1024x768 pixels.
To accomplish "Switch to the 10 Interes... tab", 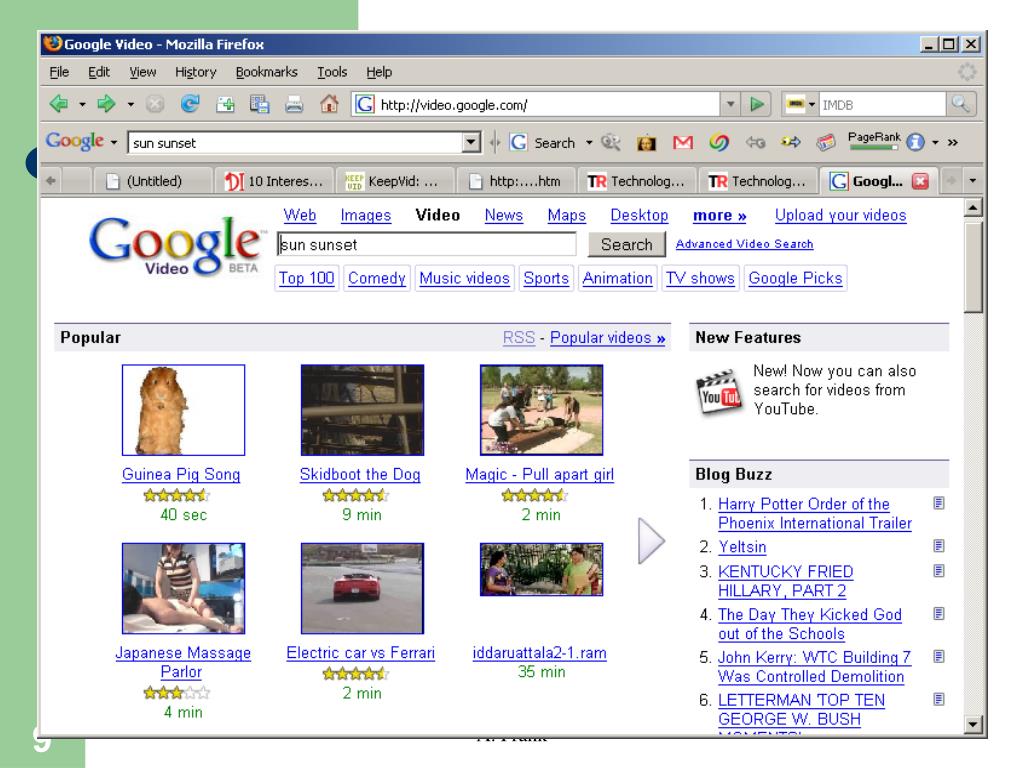I will (274, 181).
